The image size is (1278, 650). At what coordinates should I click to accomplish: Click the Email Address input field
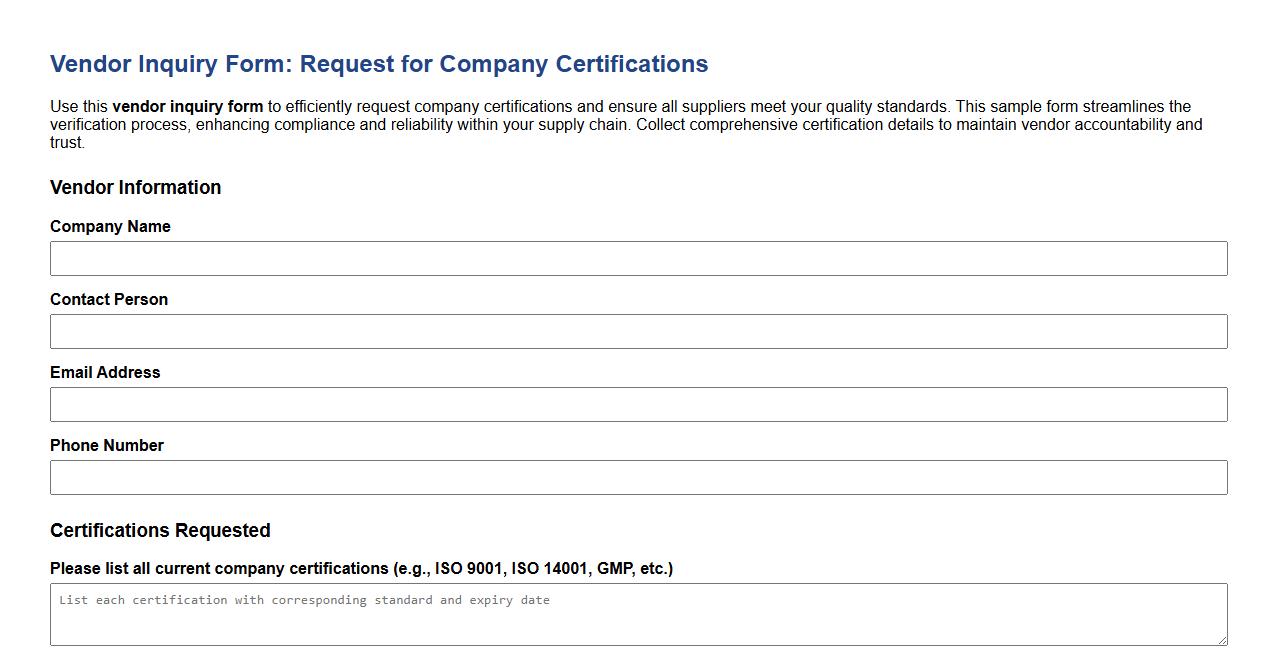click(638, 404)
